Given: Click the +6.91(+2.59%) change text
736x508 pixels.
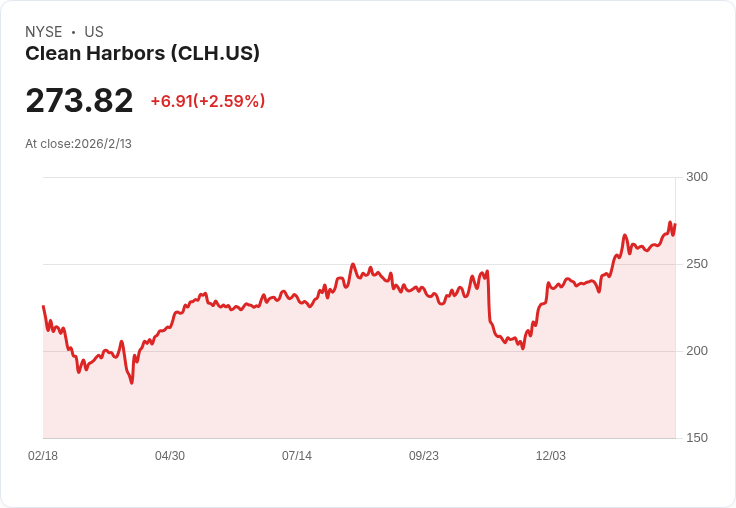Looking at the screenshot, I should [208, 101].
